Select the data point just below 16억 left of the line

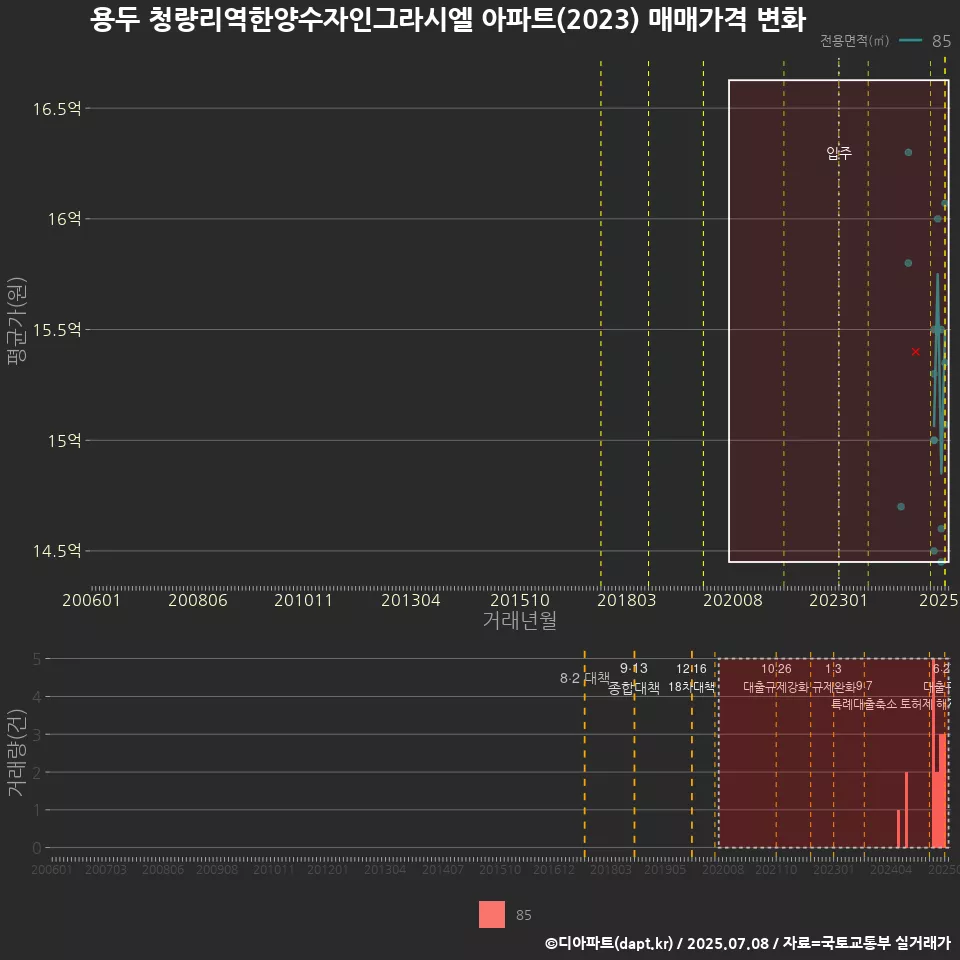[x=909, y=263]
